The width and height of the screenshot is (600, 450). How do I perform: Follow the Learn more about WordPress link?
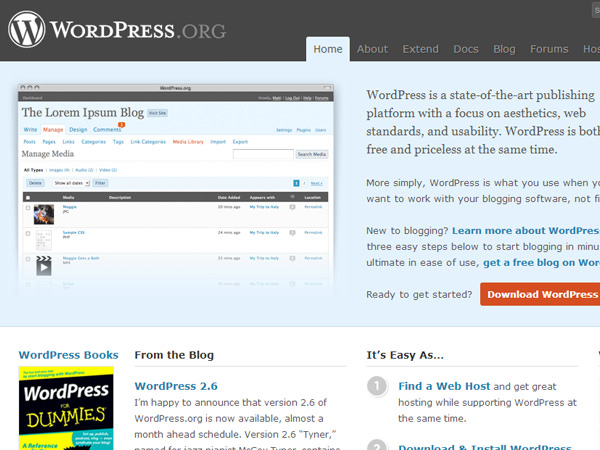526,231
